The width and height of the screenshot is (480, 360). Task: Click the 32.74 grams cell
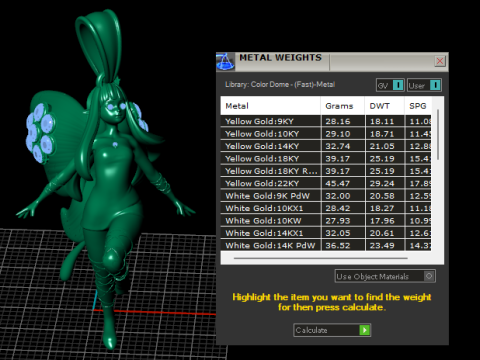[x=343, y=146]
